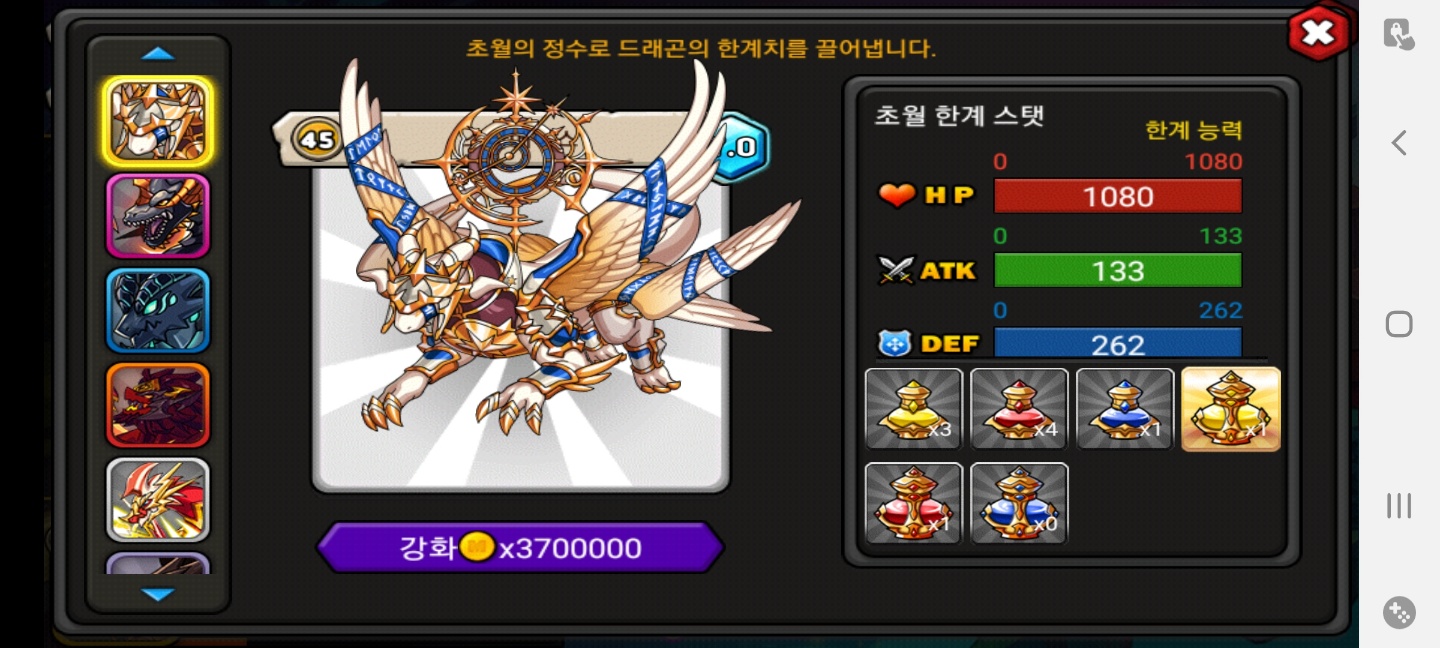Select the small red essence potion x4

tap(1019, 409)
